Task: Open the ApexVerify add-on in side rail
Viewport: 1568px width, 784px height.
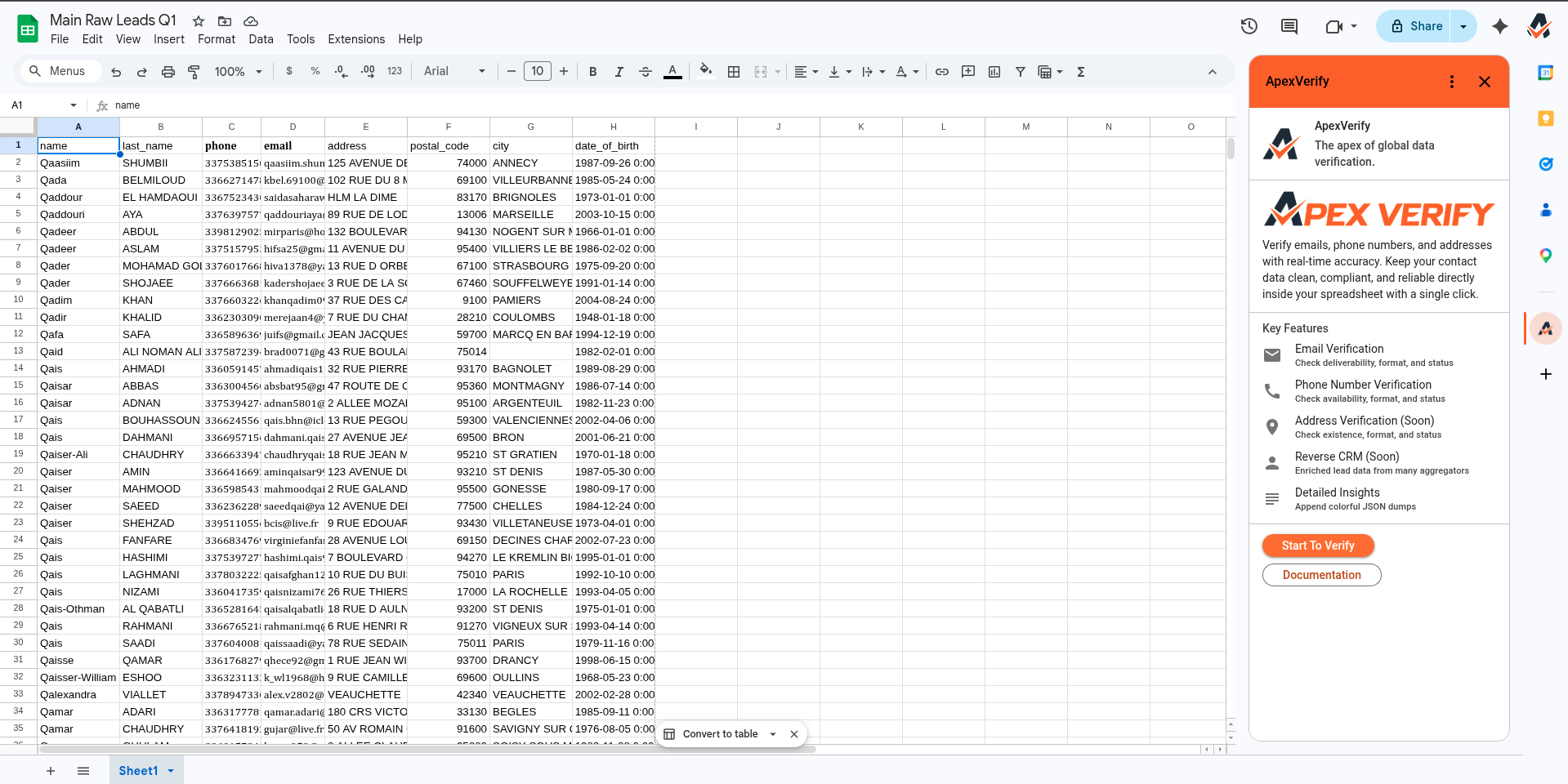Action: (1545, 328)
